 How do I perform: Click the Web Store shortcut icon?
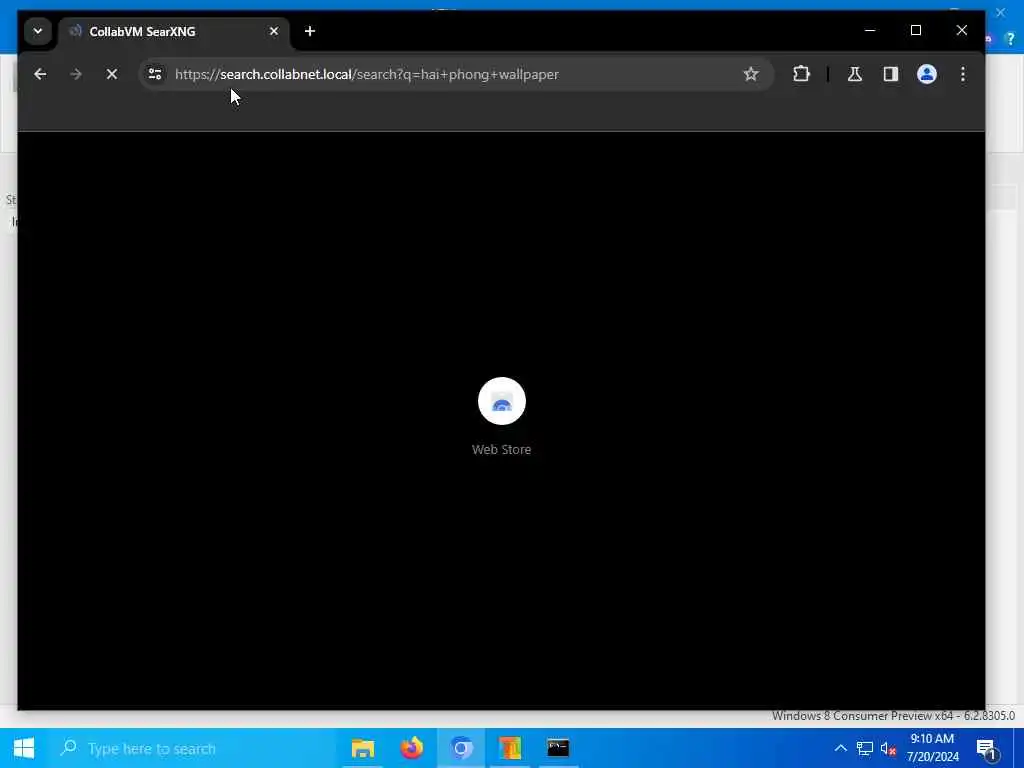(x=502, y=401)
